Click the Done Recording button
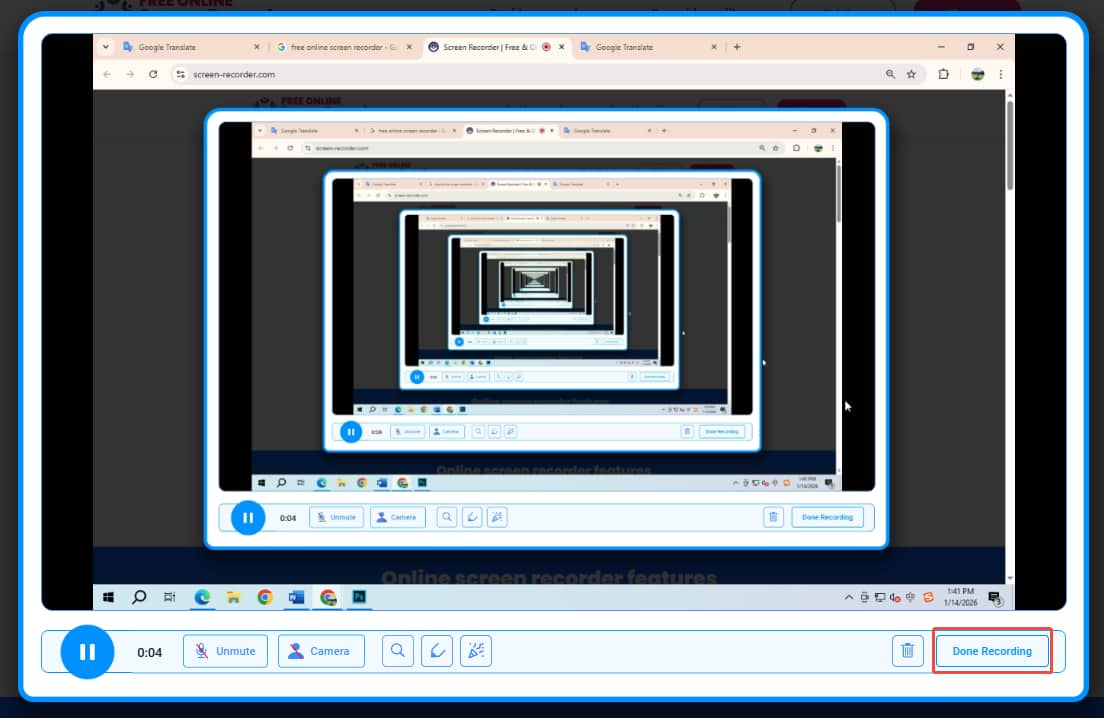1104x718 pixels. point(991,651)
